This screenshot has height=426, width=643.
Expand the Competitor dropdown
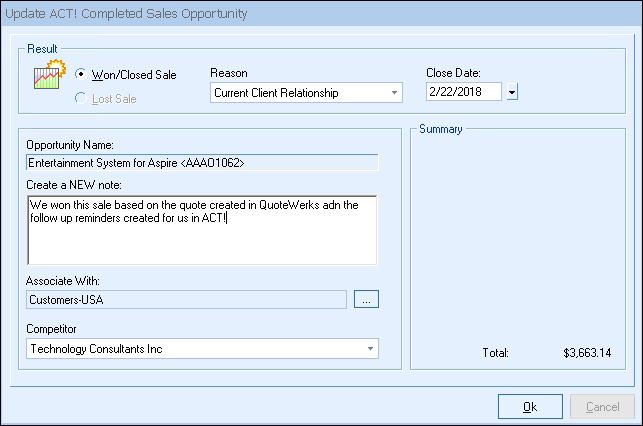coord(371,349)
